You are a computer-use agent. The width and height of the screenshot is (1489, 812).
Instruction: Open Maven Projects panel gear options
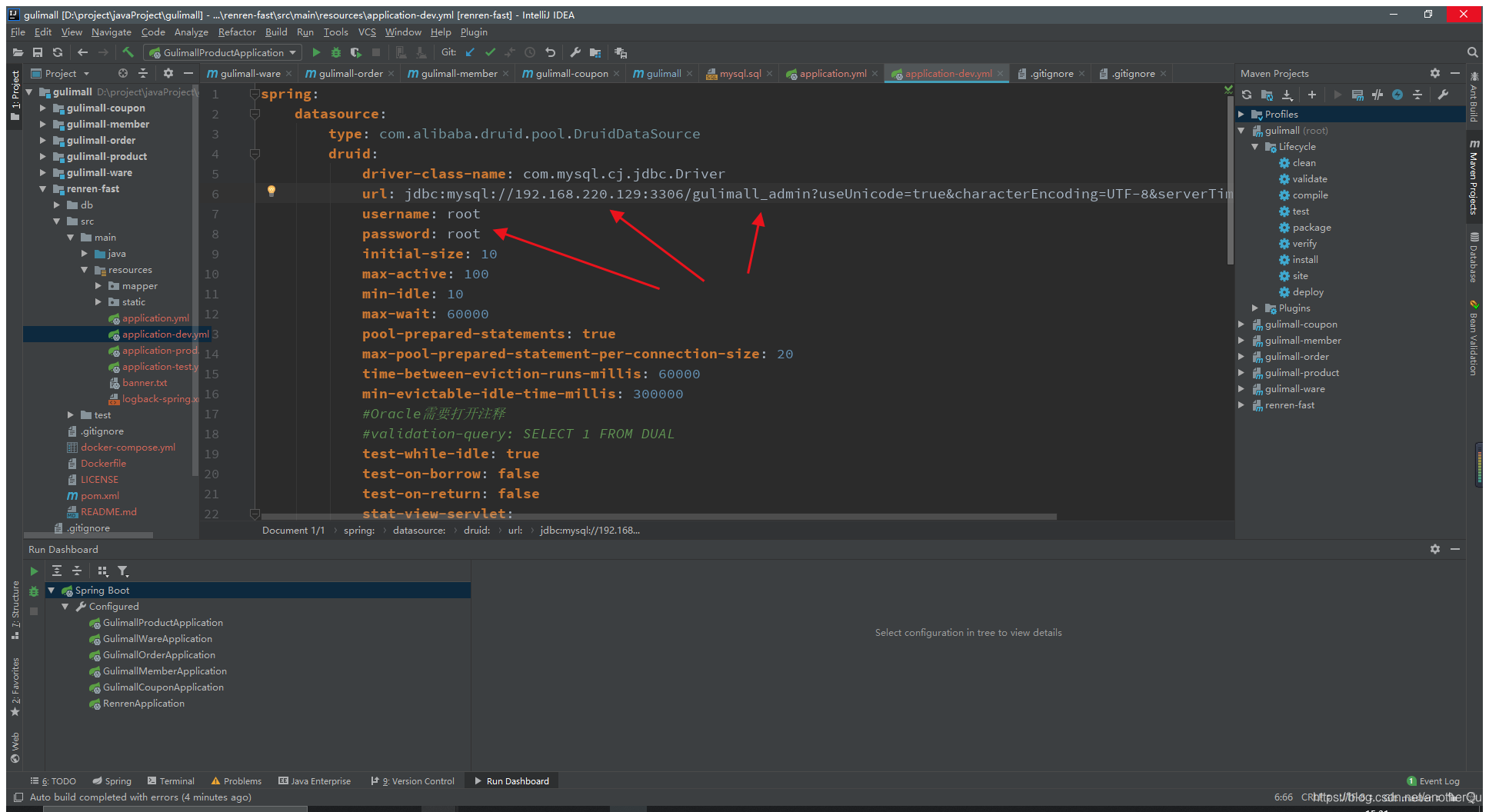point(1435,73)
